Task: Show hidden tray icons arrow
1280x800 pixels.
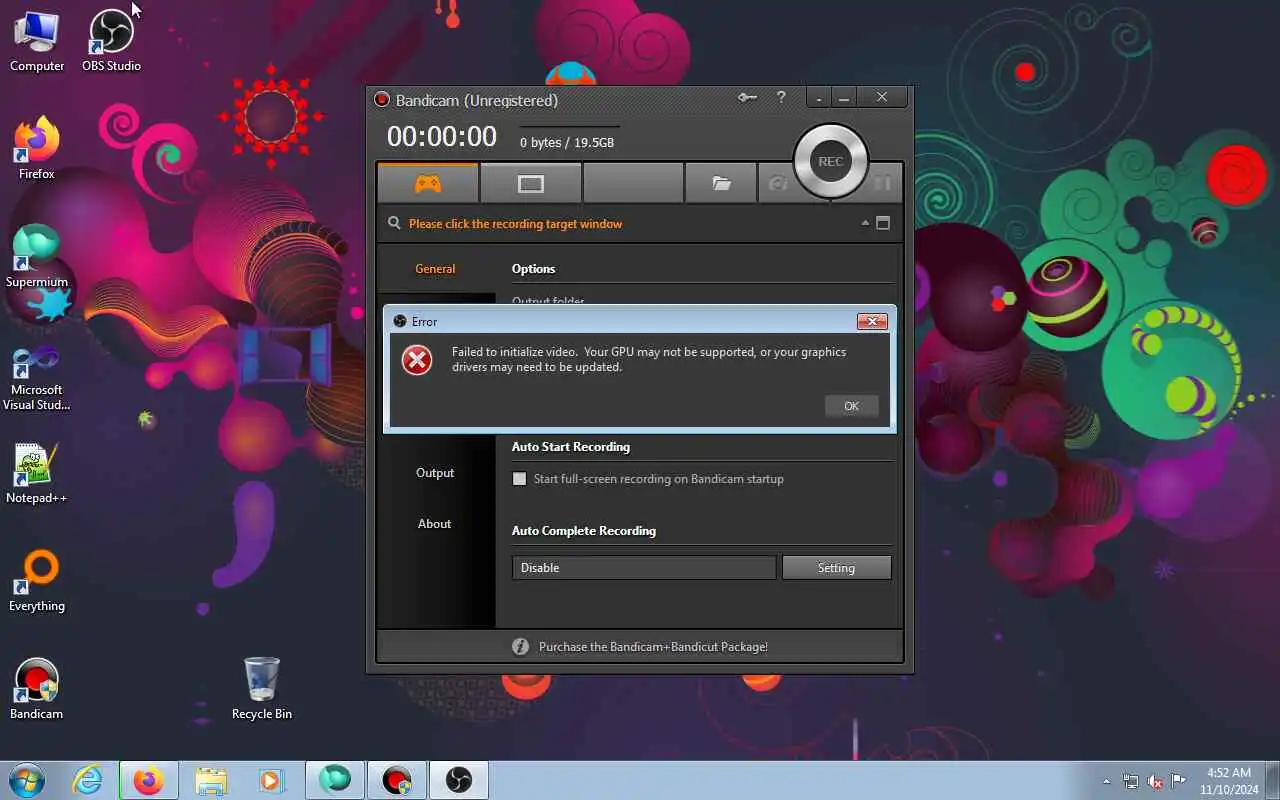Action: pos(1106,781)
